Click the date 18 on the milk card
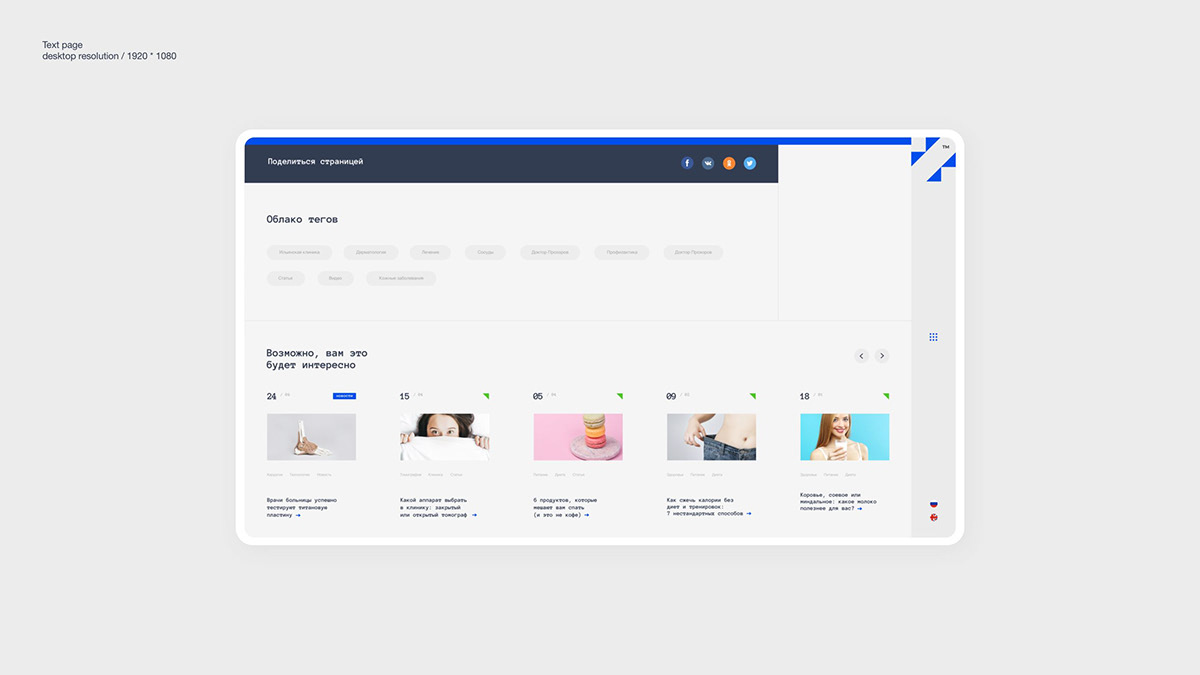This screenshot has width=1200, height=675. click(x=805, y=397)
